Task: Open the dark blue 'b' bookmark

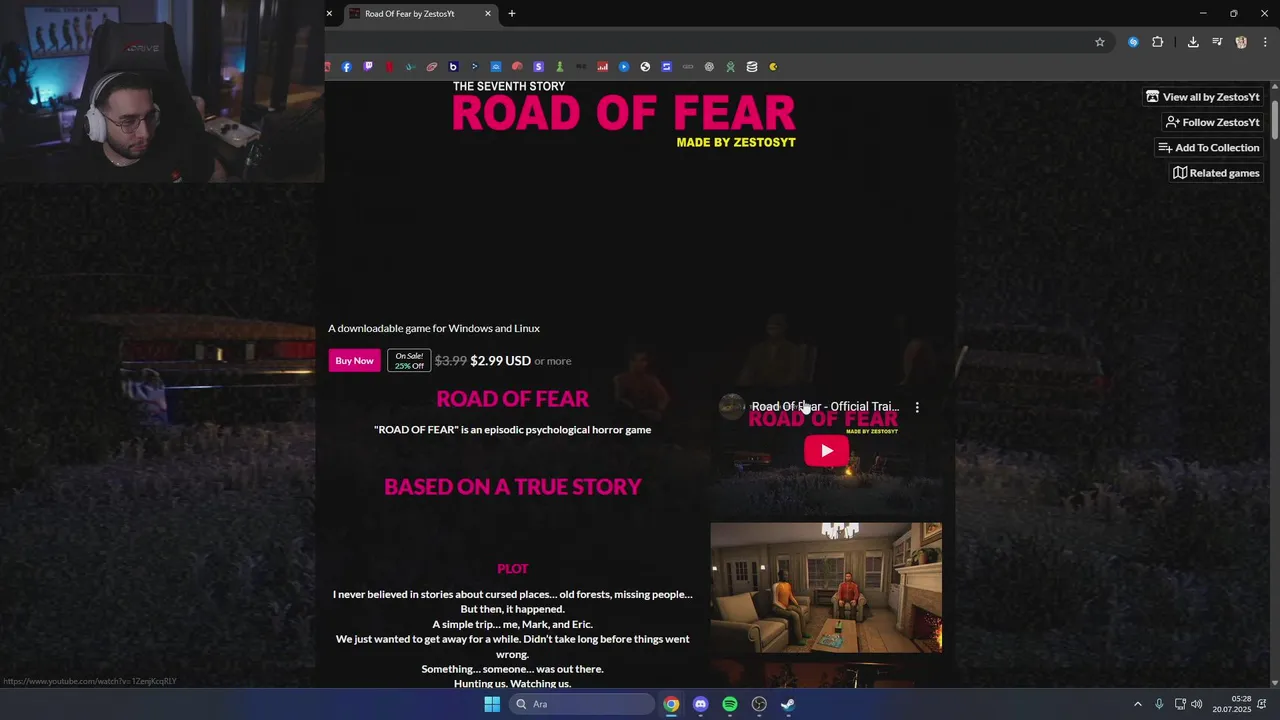Action: pyautogui.click(x=453, y=67)
